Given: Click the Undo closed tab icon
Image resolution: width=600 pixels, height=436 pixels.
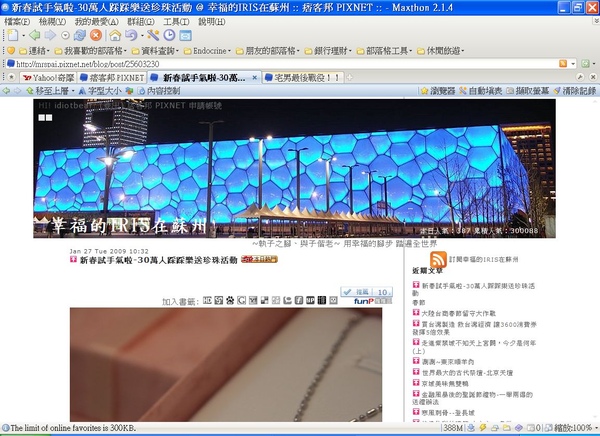Looking at the screenshot, I should pyautogui.click(x=131, y=36).
